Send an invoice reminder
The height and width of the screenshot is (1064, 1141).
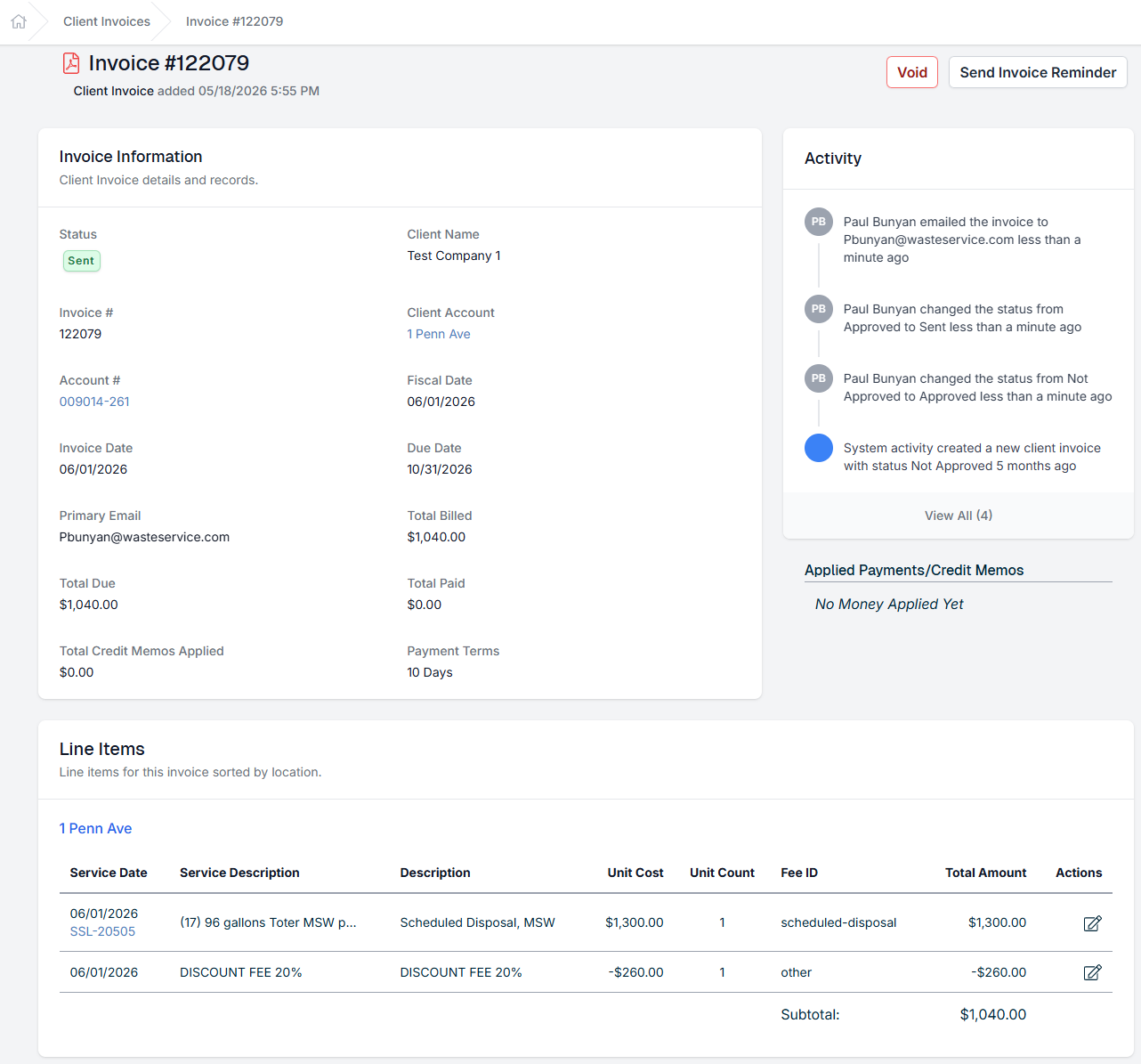[1038, 73]
